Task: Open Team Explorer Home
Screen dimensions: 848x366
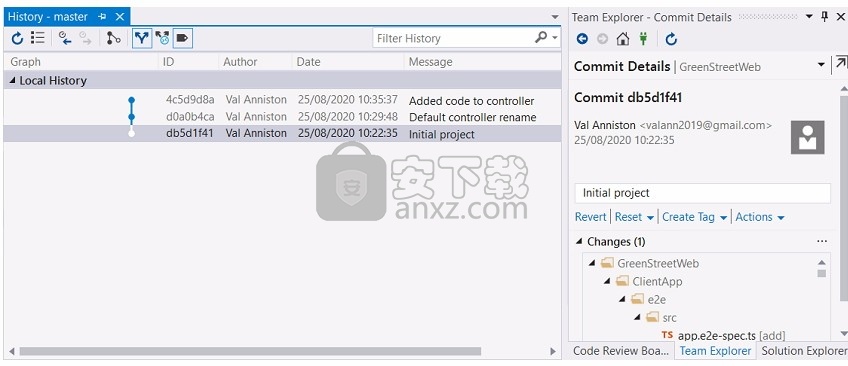Action: tap(623, 38)
